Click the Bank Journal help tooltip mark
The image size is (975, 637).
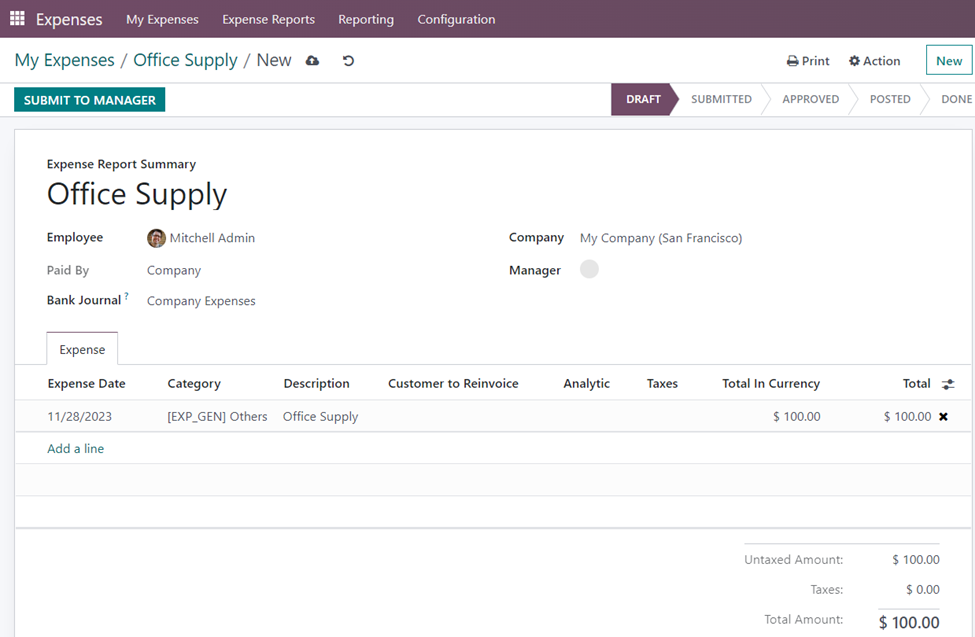[x=126, y=297]
